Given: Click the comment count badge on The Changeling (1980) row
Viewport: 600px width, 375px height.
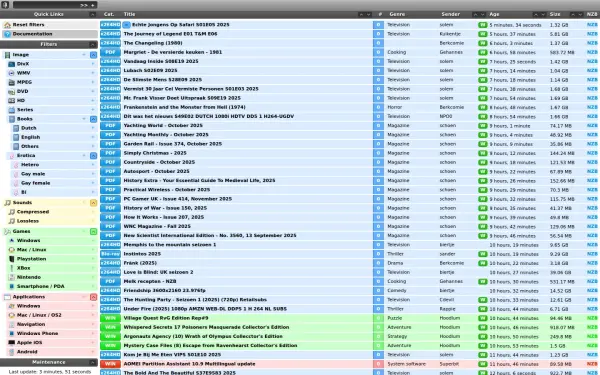Looking at the screenshot, I should pos(378,43).
